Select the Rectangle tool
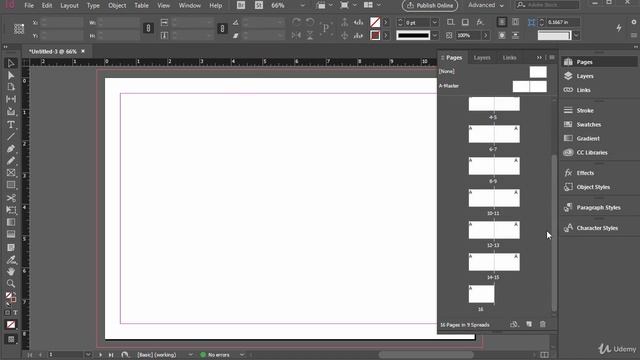The image size is (640, 360). [11, 185]
